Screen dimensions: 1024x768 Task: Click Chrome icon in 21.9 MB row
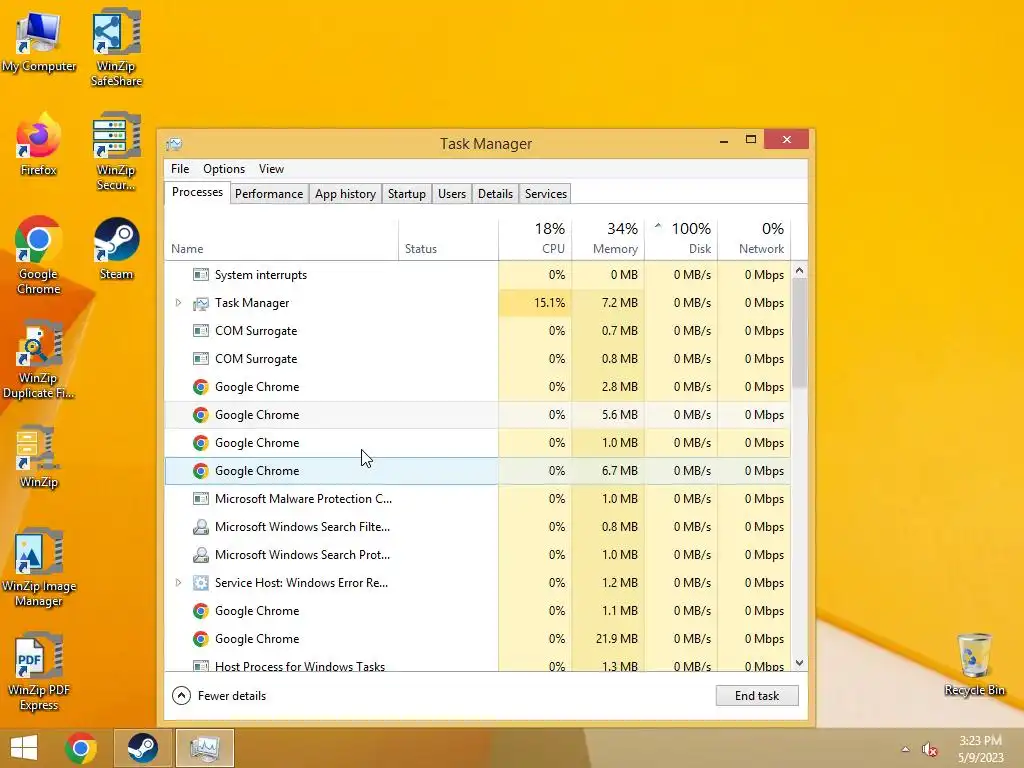200,639
